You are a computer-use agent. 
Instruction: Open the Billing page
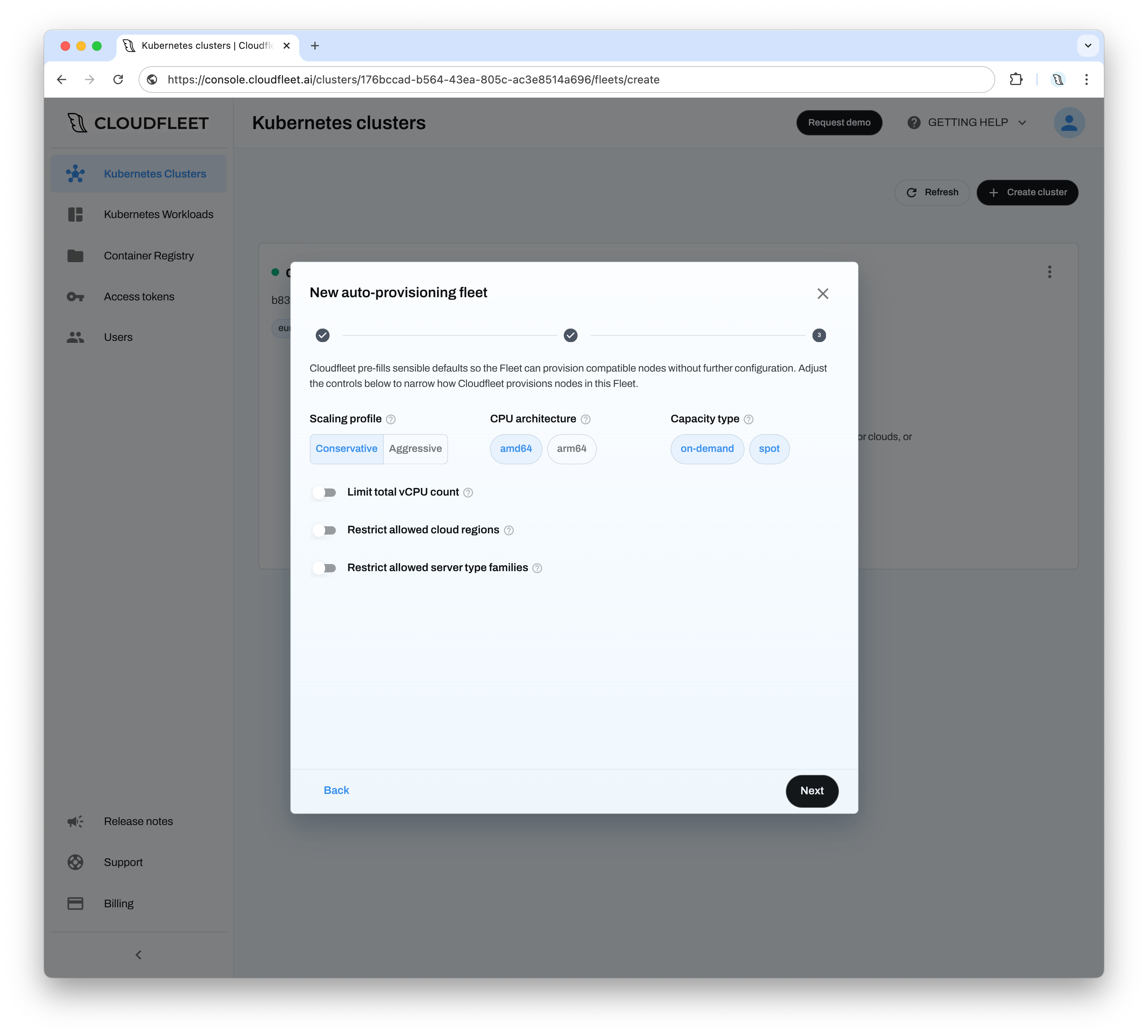click(138, 903)
